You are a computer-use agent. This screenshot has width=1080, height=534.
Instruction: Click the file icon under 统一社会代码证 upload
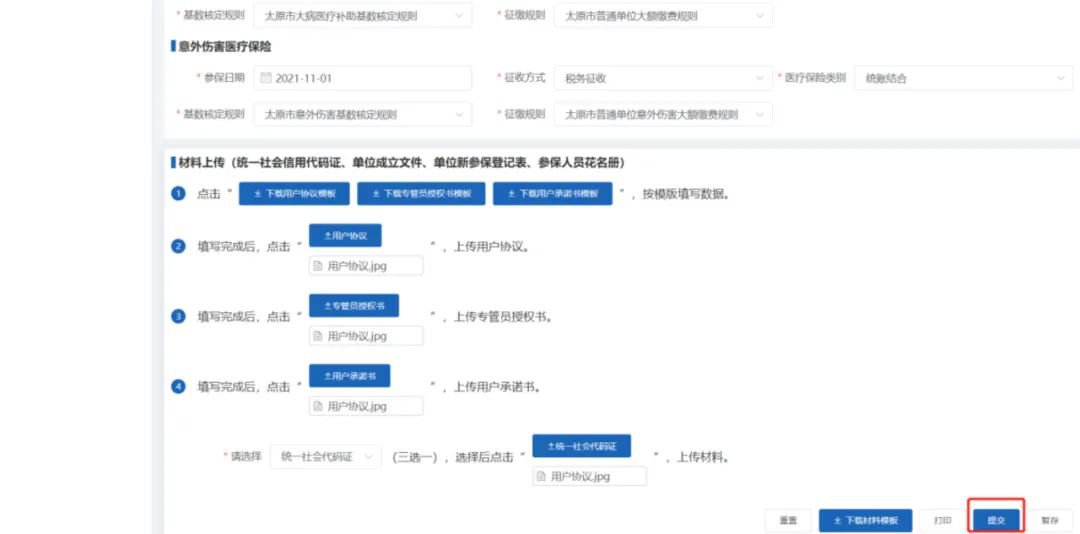pyautogui.click(x=542, y=476)
